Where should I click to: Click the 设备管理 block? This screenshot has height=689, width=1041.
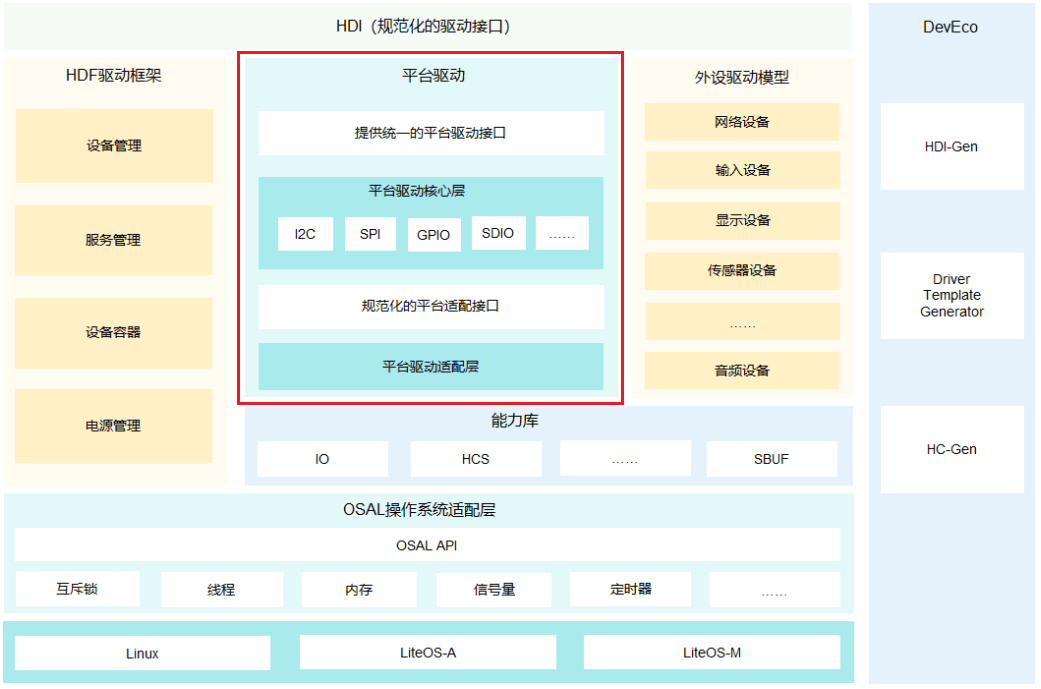click(x=114, y=145)
